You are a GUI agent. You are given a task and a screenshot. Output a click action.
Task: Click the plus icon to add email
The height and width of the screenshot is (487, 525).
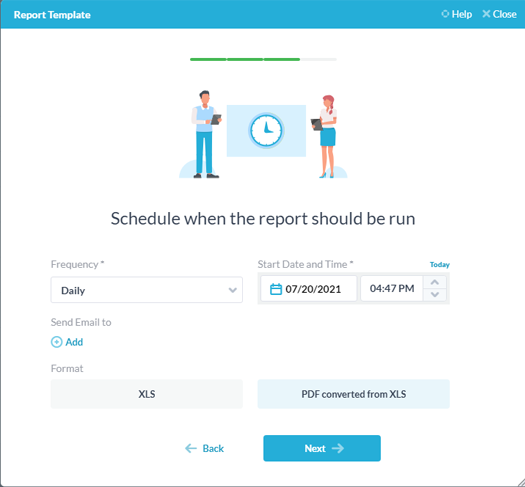tap(57, 342)
